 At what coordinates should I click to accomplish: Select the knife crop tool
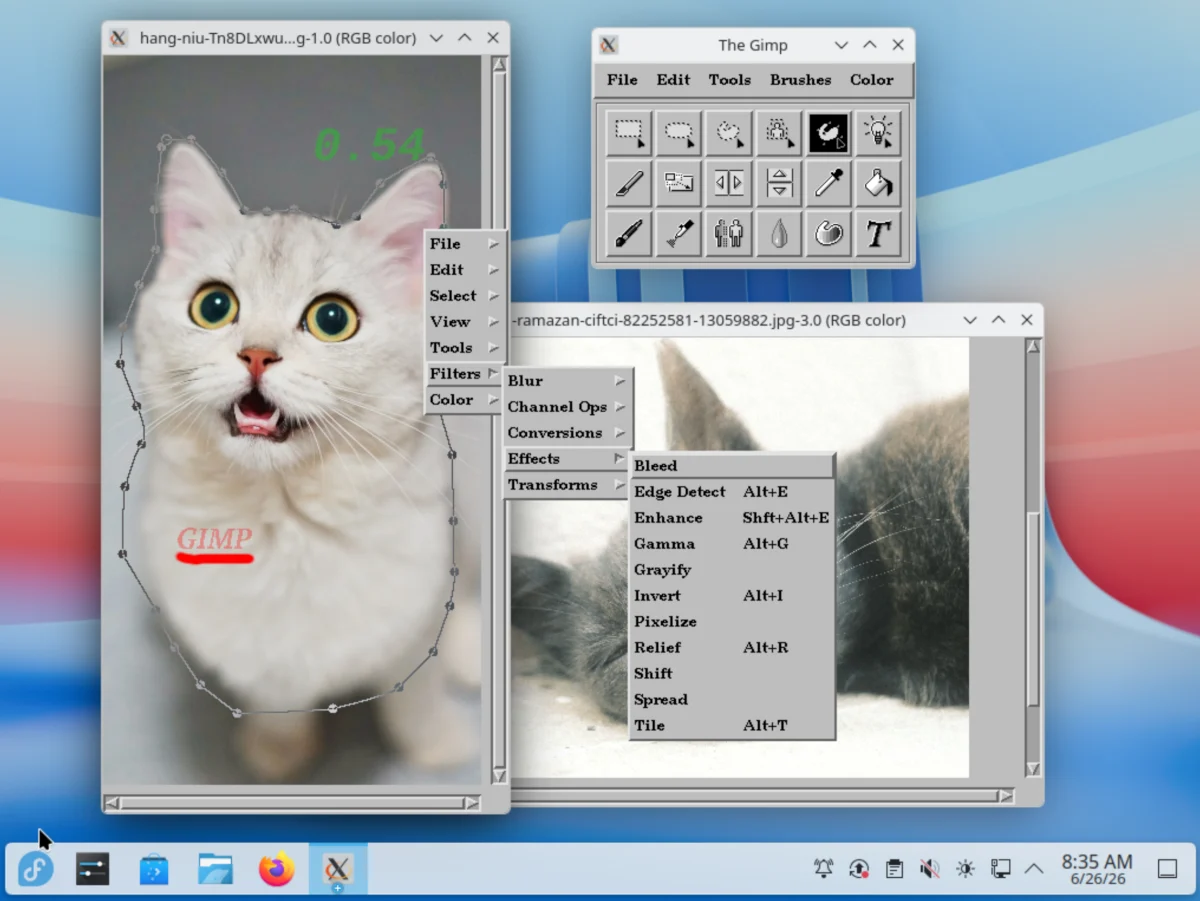click(629, 182)
